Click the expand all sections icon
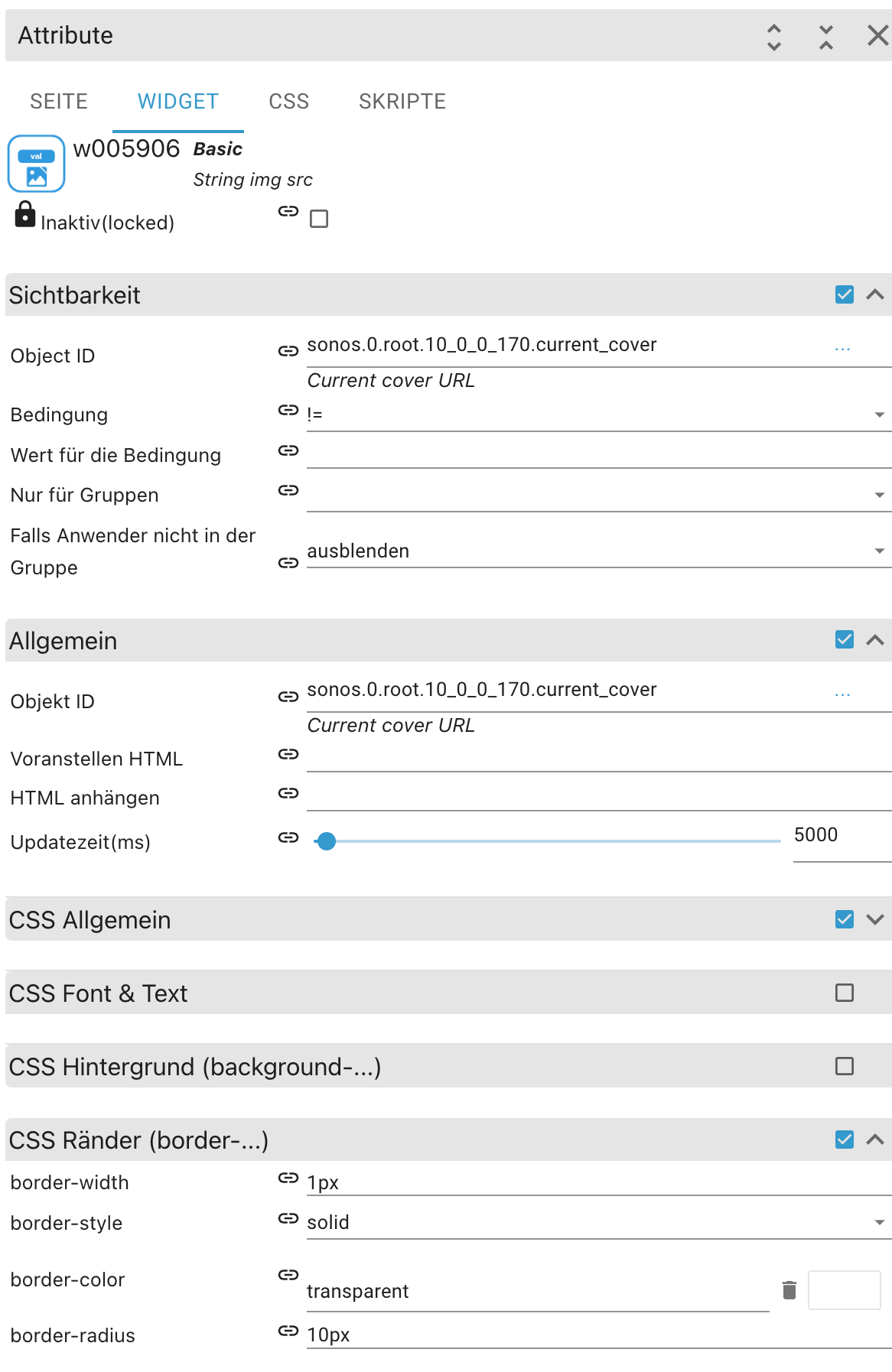 click(x=774, y=37)
